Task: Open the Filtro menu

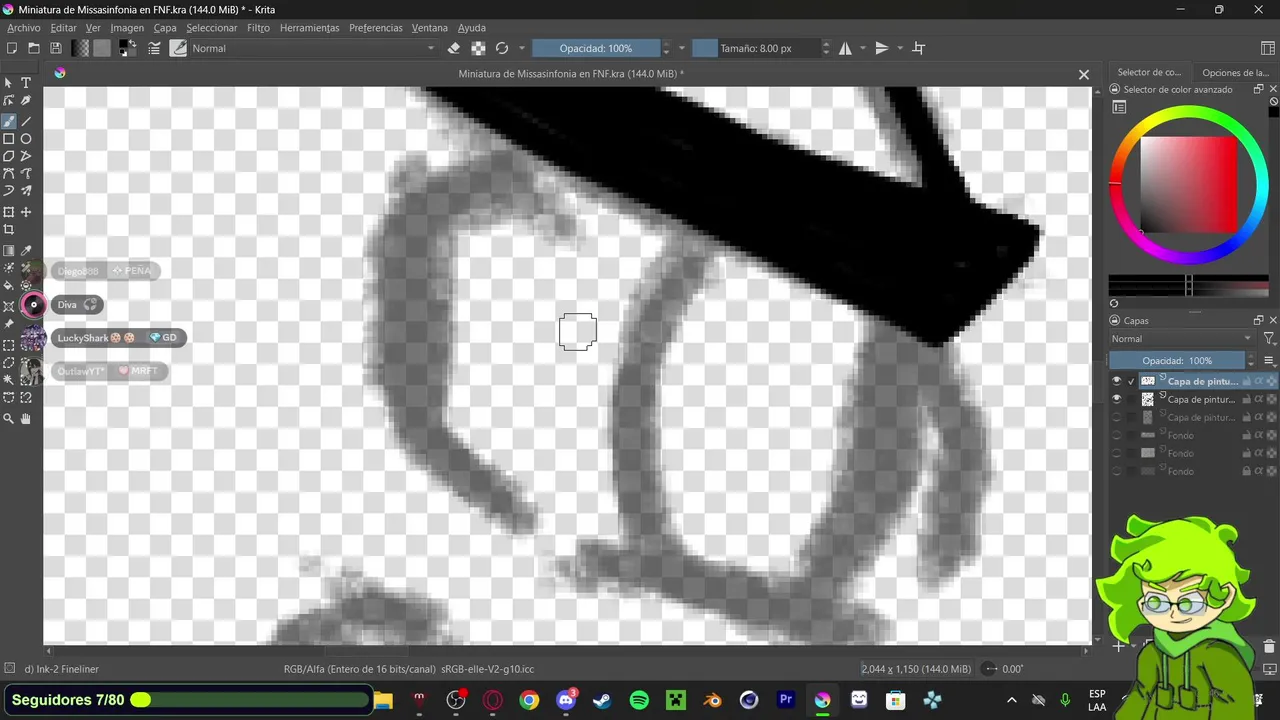Action: click(x=258, y=28)
